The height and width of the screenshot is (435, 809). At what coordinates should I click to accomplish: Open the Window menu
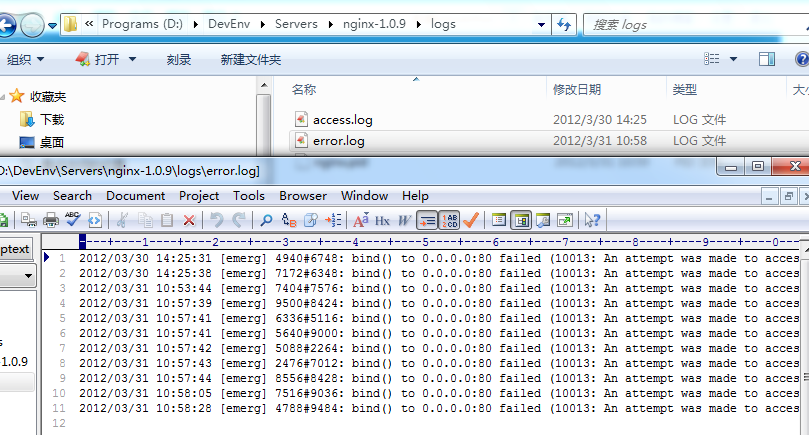point(365,196)
